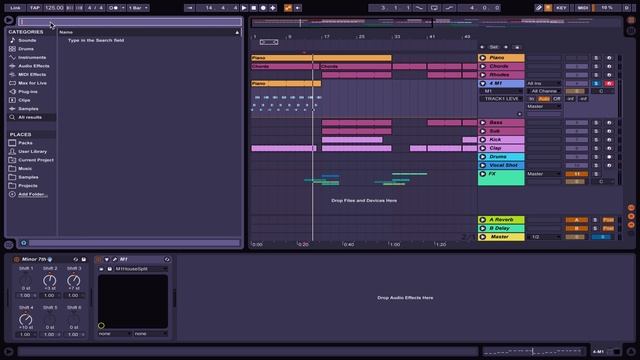Screen dimensions: 640x360
Task: Enable MIDI Map Mode
Action: click(x=582, y=8)
